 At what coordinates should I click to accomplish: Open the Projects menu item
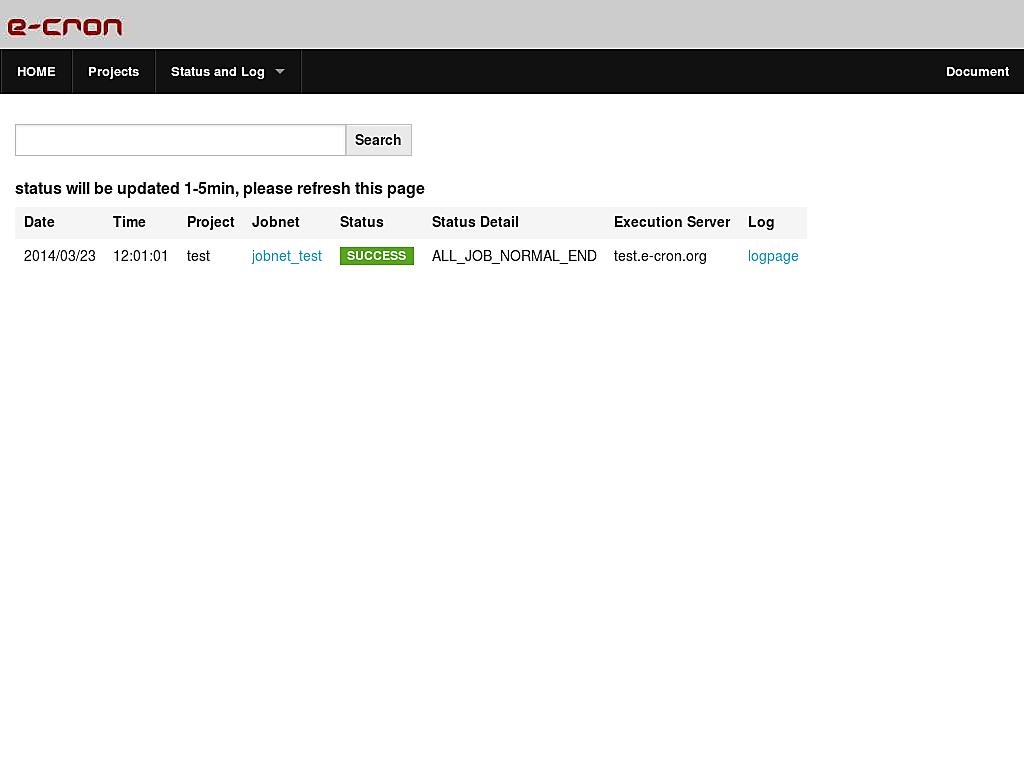coord(113,71)
